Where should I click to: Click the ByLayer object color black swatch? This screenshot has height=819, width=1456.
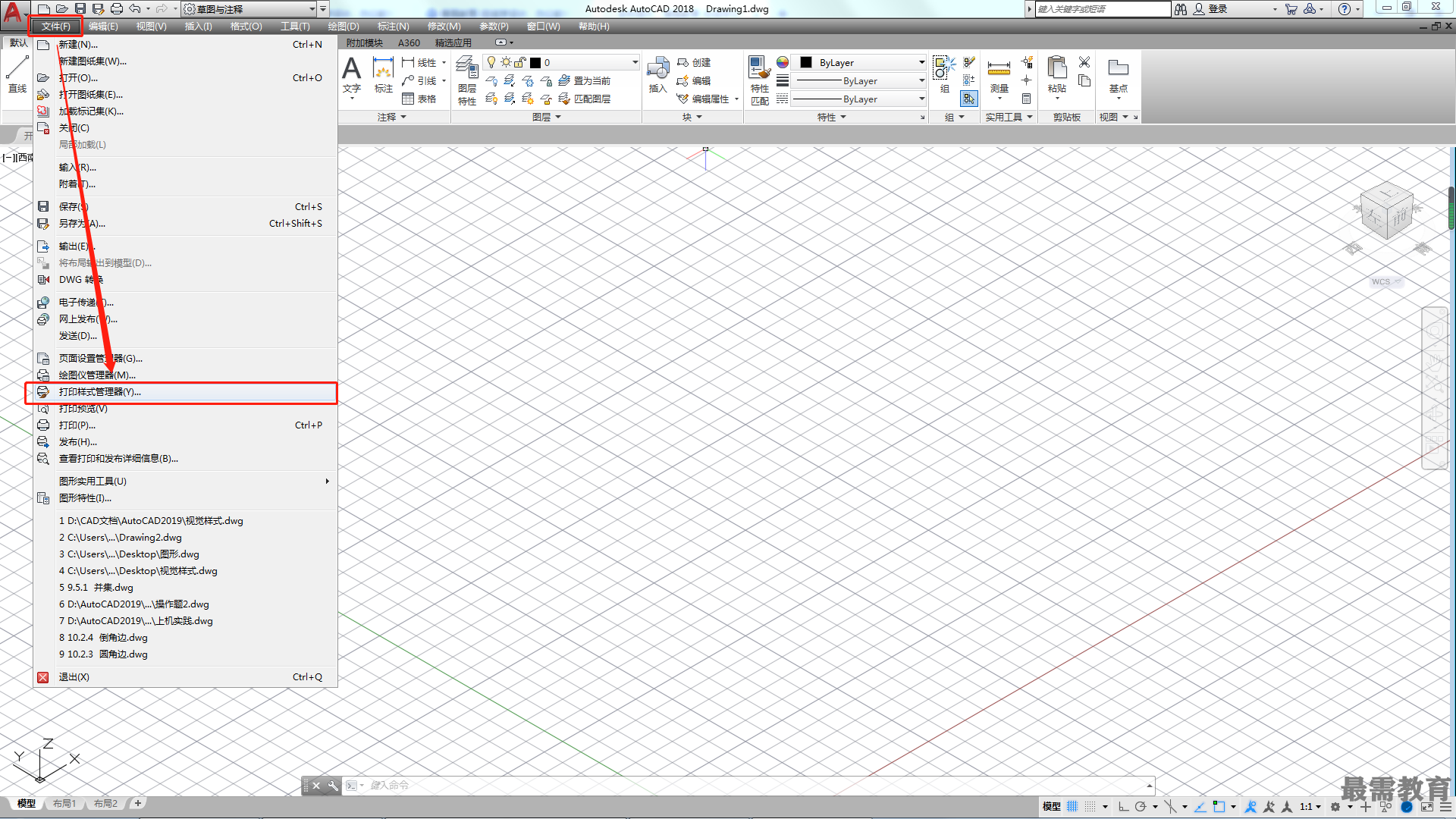(x=806, y=62)
